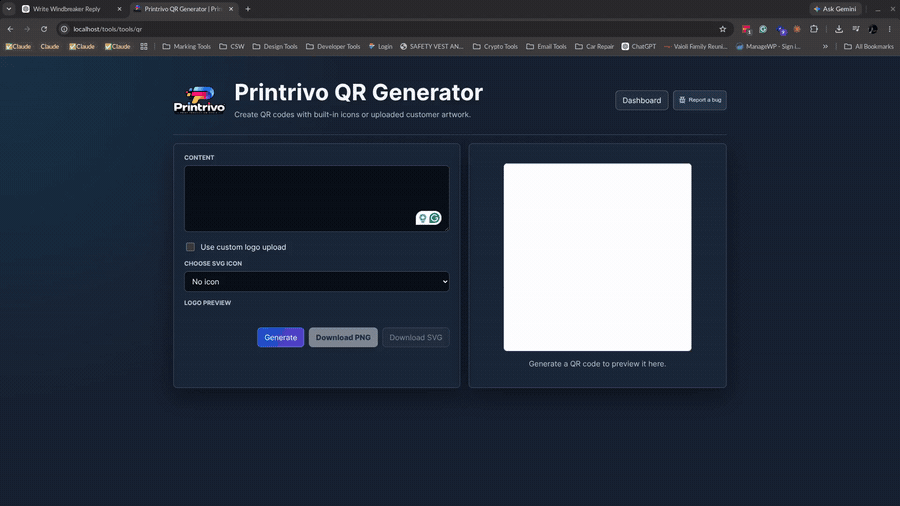
Task: Open the Extensions puzzle icon
Action: 814,29
